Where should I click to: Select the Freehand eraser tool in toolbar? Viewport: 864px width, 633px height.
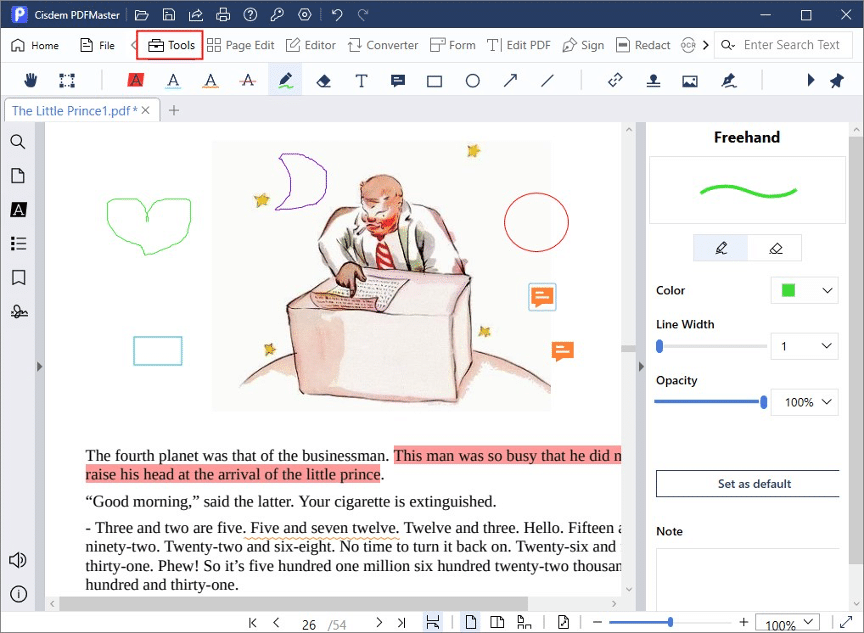(x=323, y=80)
